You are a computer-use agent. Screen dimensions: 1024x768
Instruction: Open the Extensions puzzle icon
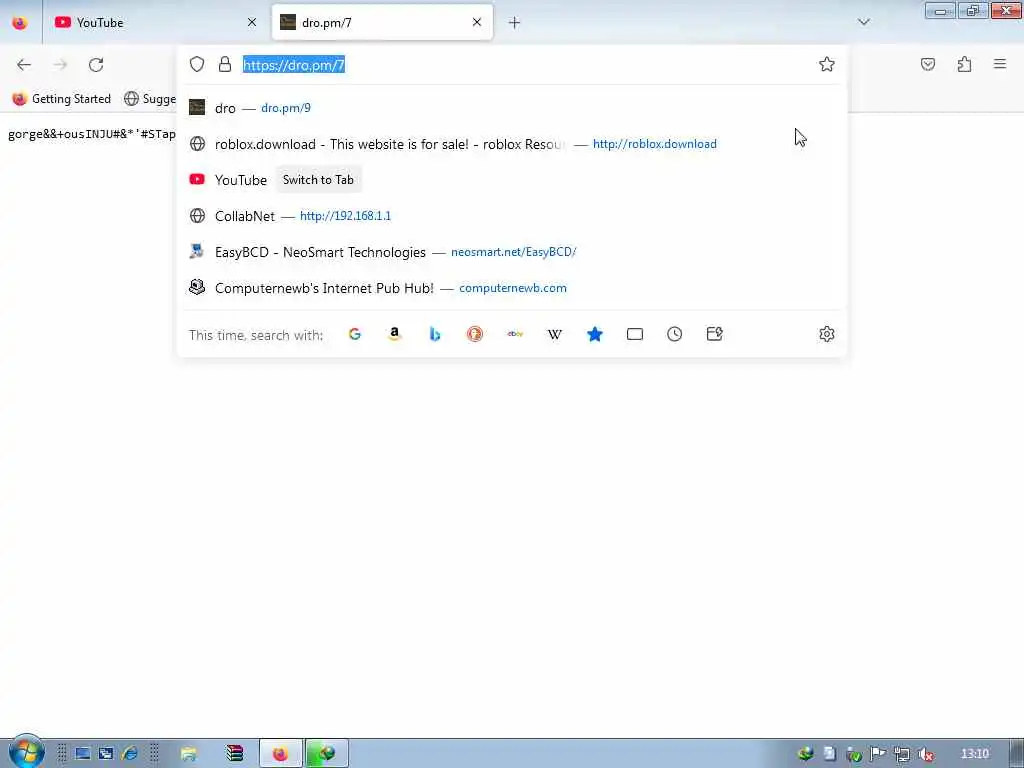pos(965,64)
